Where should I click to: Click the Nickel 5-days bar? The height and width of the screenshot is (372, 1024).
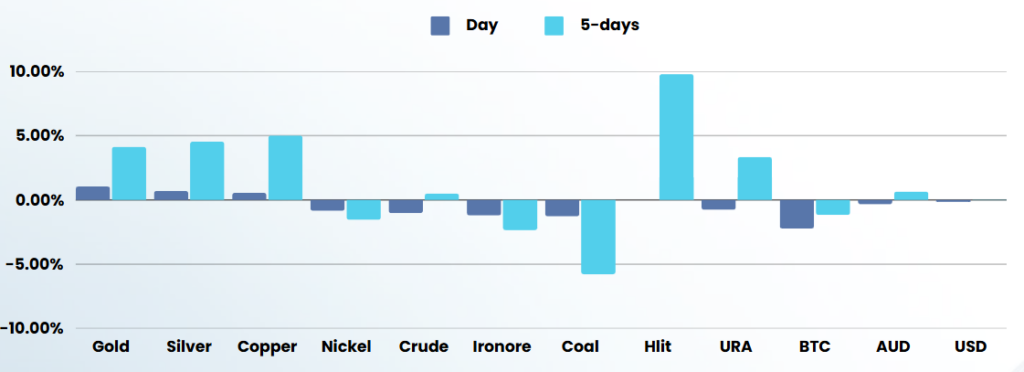[364, 209]
